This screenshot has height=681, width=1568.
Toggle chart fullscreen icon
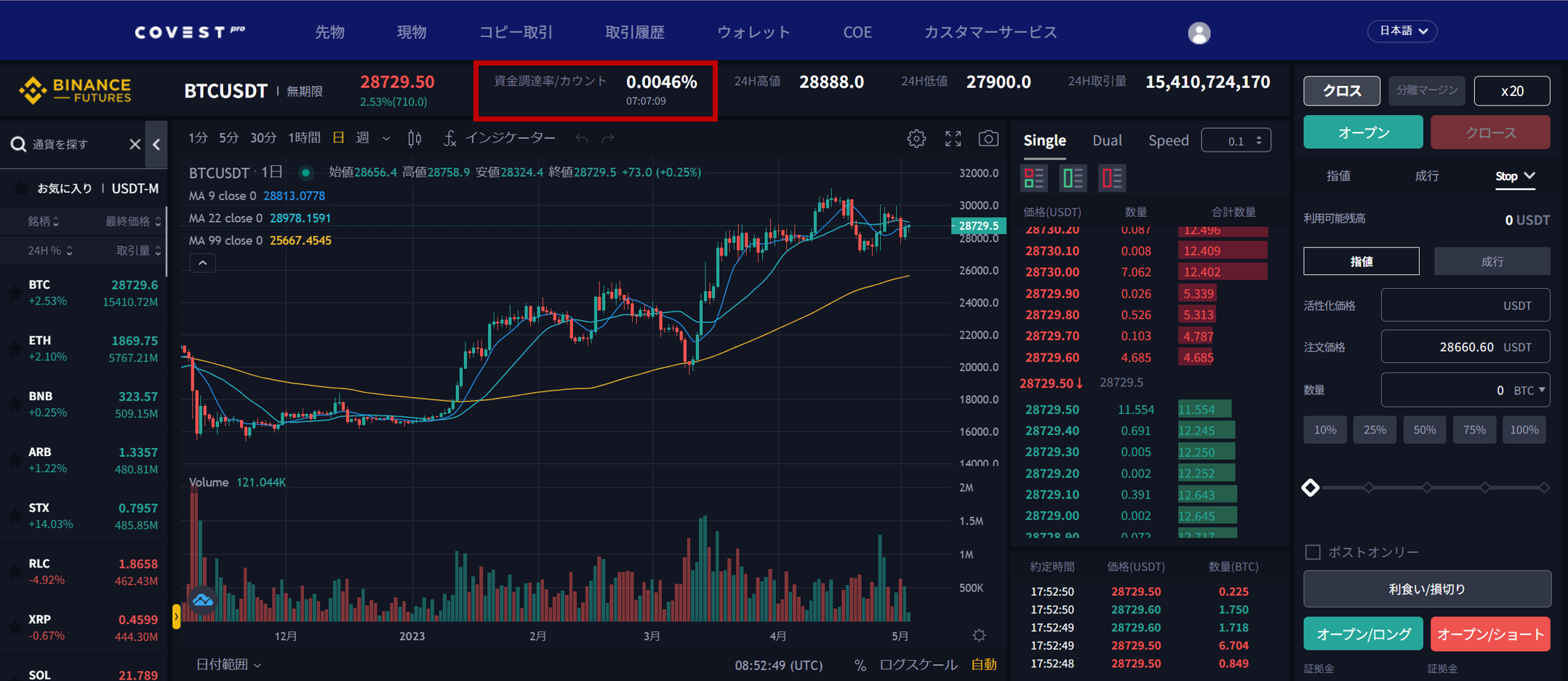(953, 138)
